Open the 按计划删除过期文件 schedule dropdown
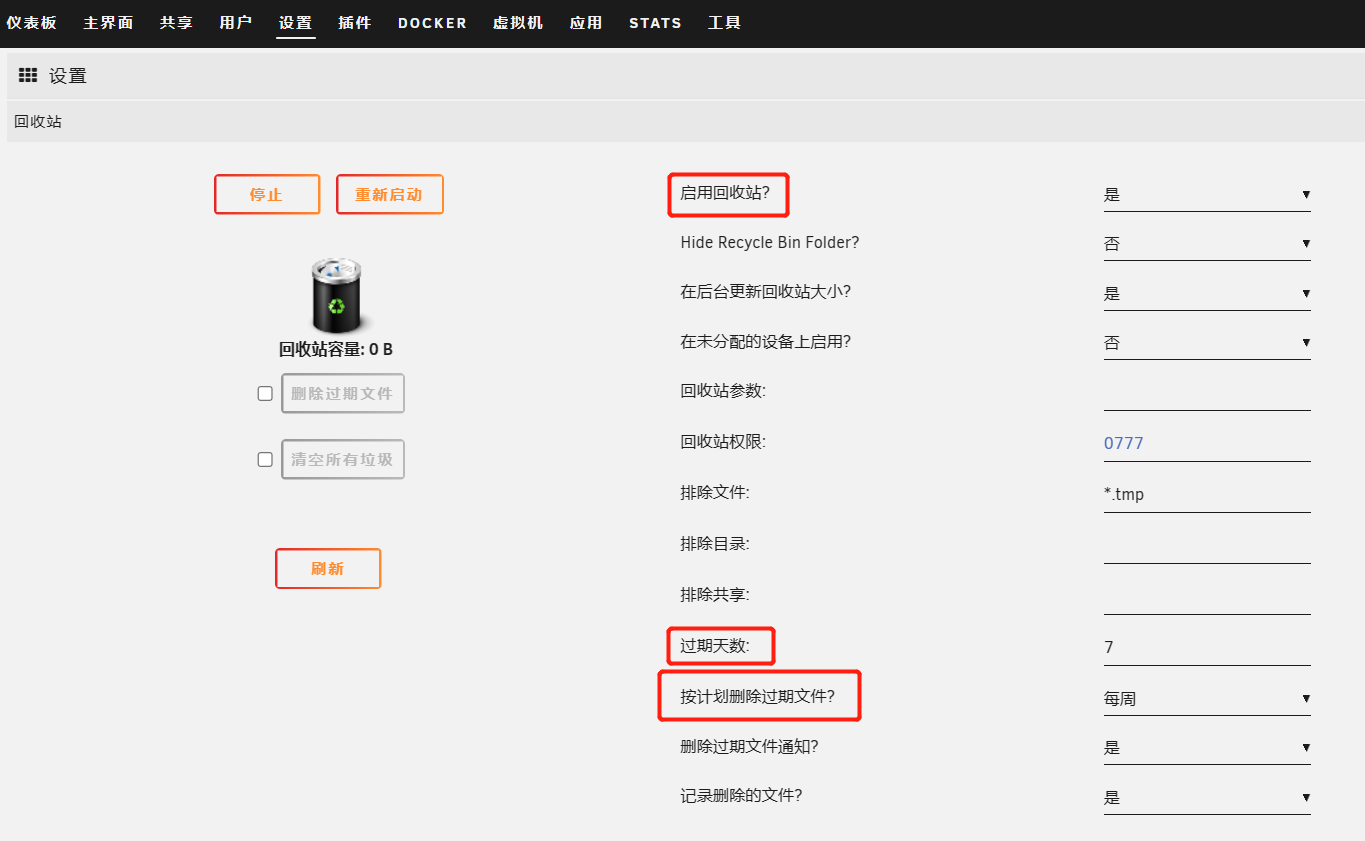1365x841 pixels. pyautogui.click(x=1206, y=699)
